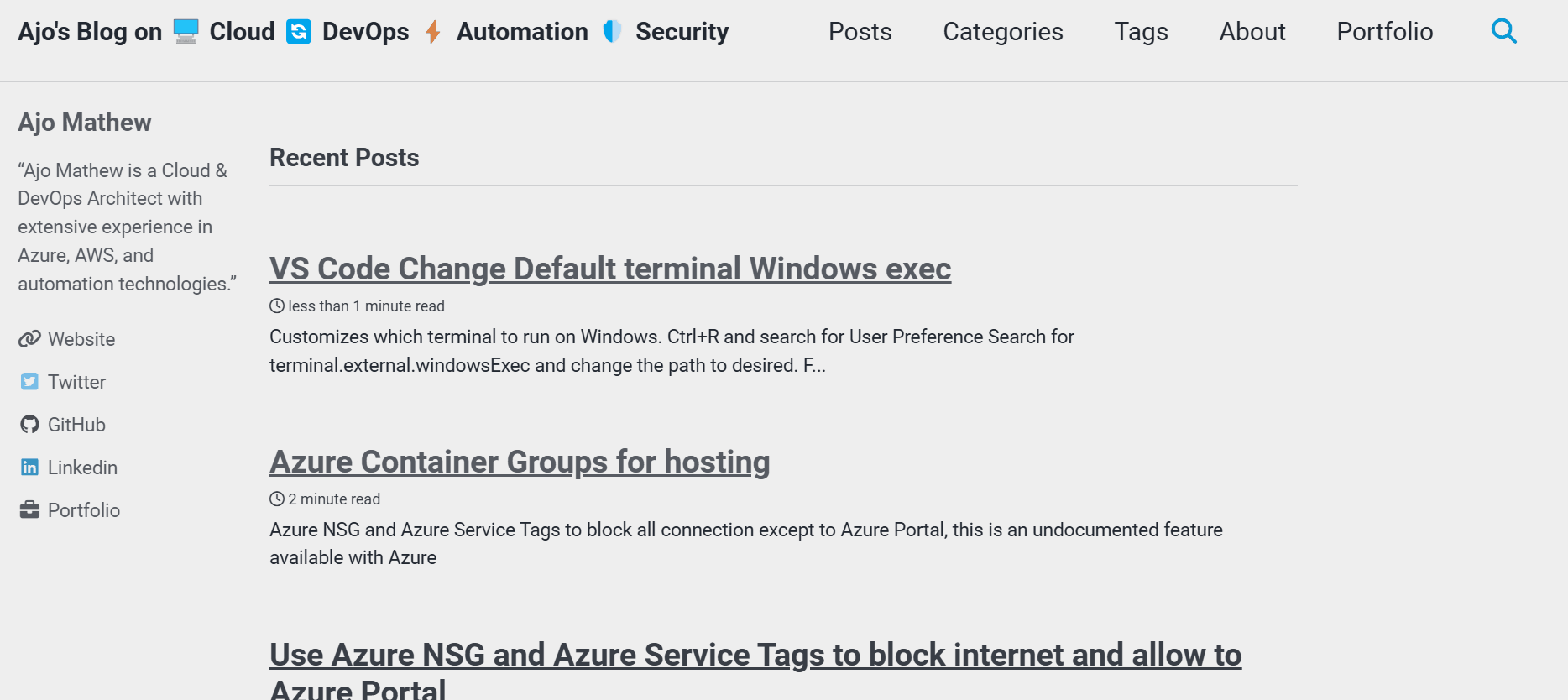Click 'less than 1 minute read' text

pos(366,306)
